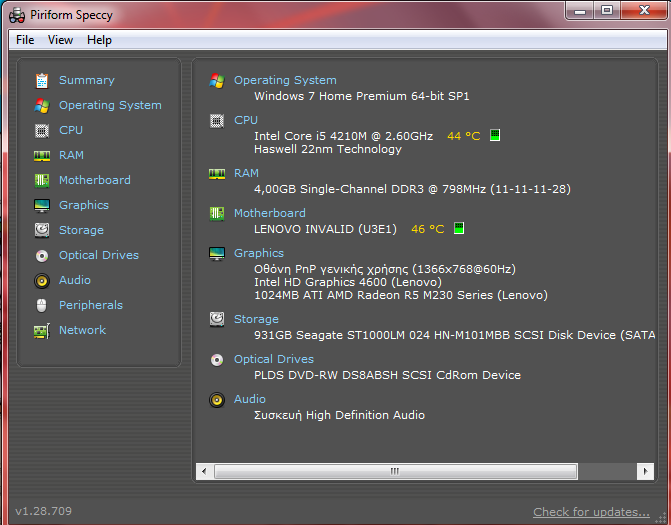Open Network section in sidebar
The image size is (671, 525).
coord(83,330)
